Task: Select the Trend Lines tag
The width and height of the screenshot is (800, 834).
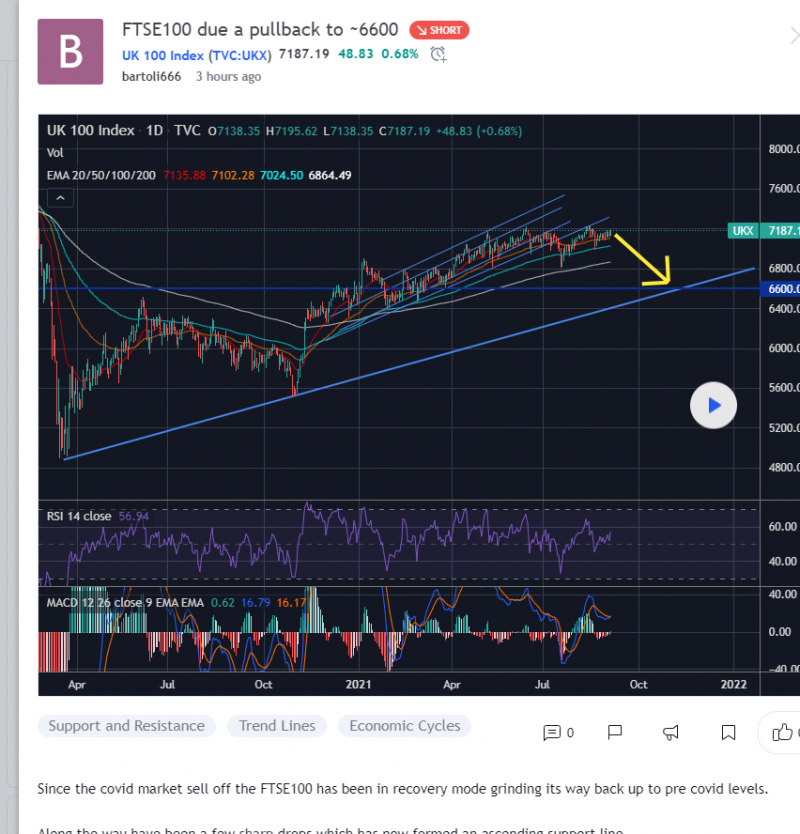Action: [277, 726]
